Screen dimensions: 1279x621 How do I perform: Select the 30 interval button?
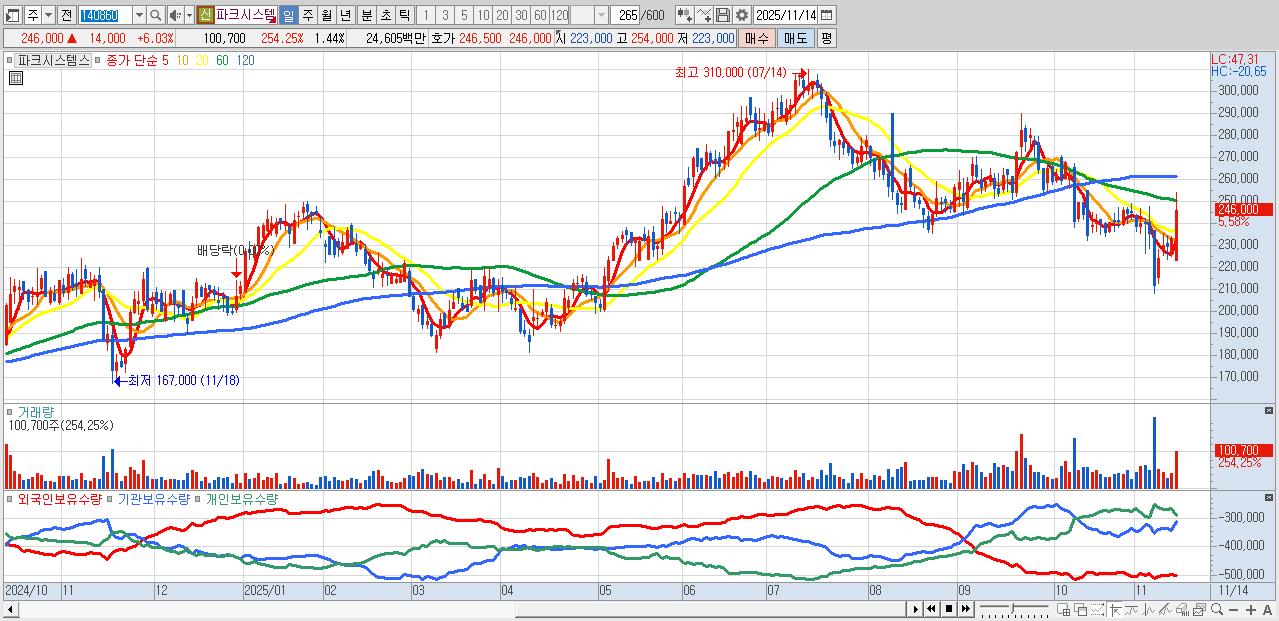521,15
